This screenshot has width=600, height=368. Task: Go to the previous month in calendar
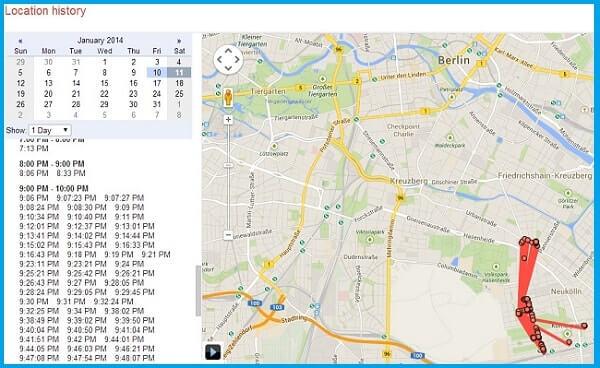[x=20, y=41]
